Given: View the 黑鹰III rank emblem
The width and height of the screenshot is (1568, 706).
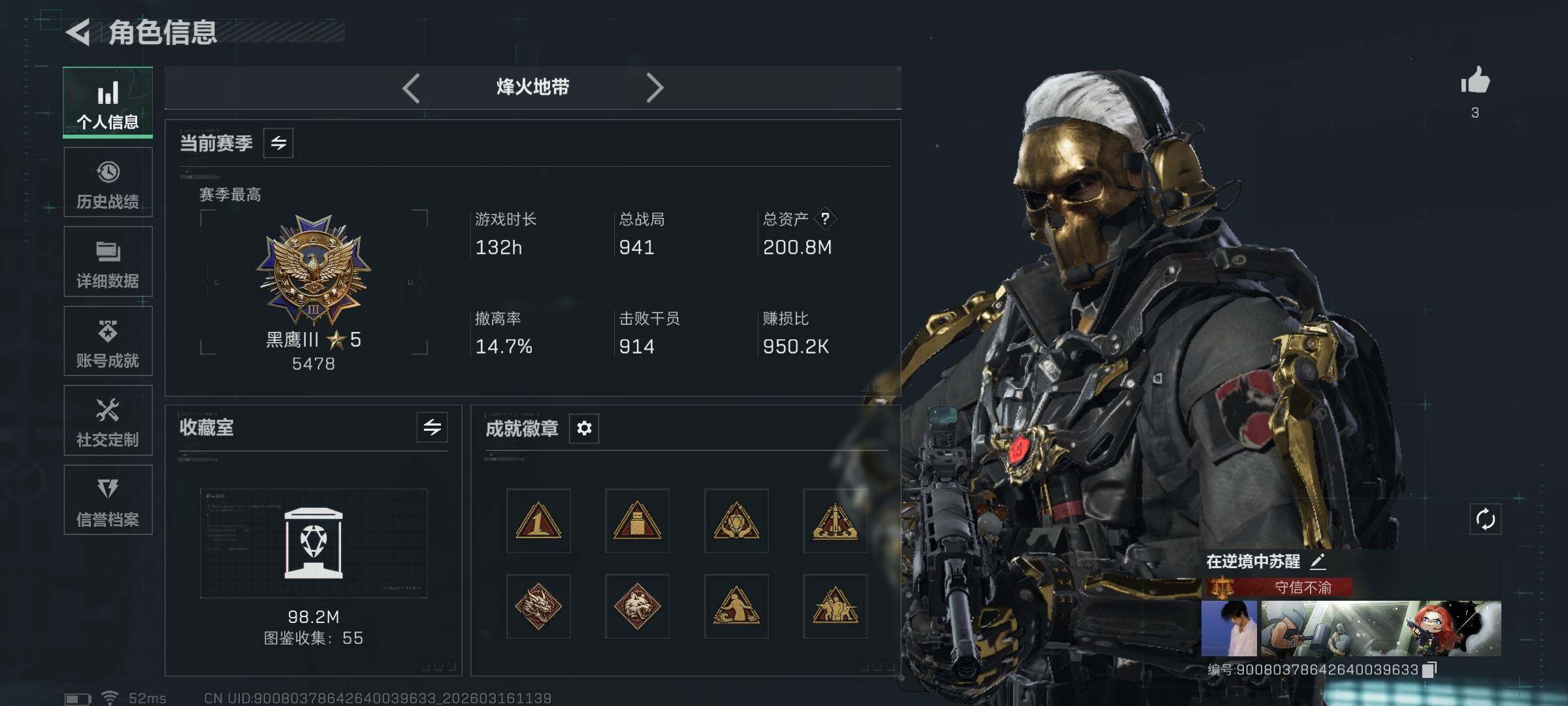Looking at the screenshot, I should (314, 270).
